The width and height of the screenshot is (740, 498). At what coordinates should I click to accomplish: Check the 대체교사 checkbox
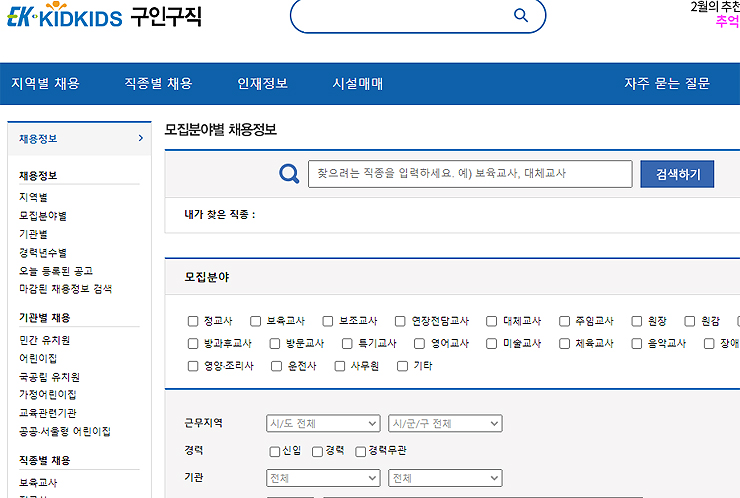pyautogui.click(x=492, y=321)
